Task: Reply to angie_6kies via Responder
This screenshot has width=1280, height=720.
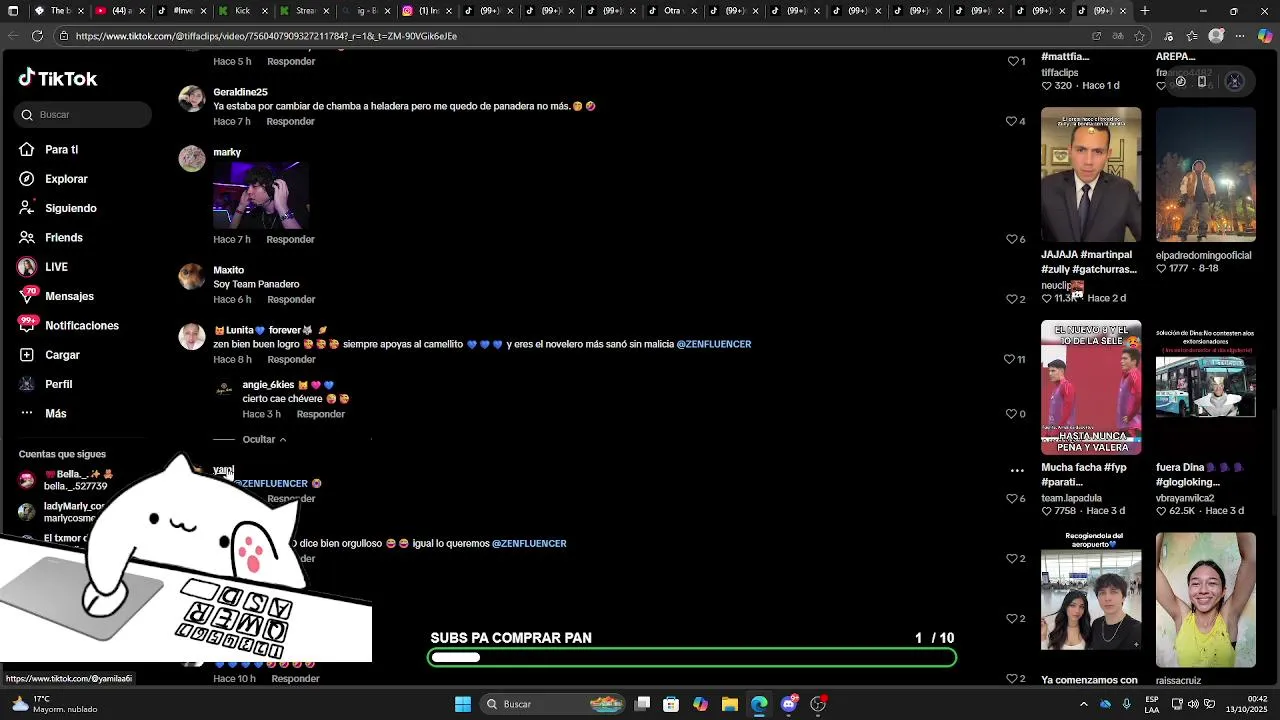Action: point(320,414)
